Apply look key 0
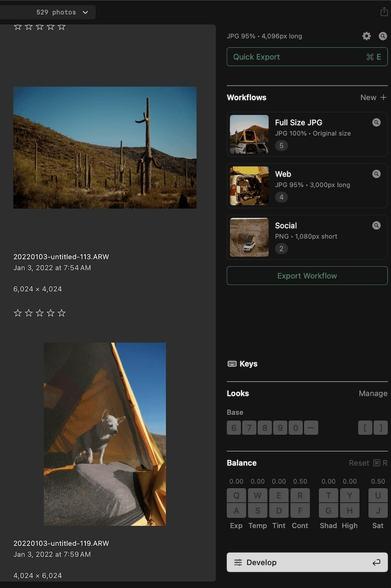Screen dimensions: 391x588 point(295,428)
